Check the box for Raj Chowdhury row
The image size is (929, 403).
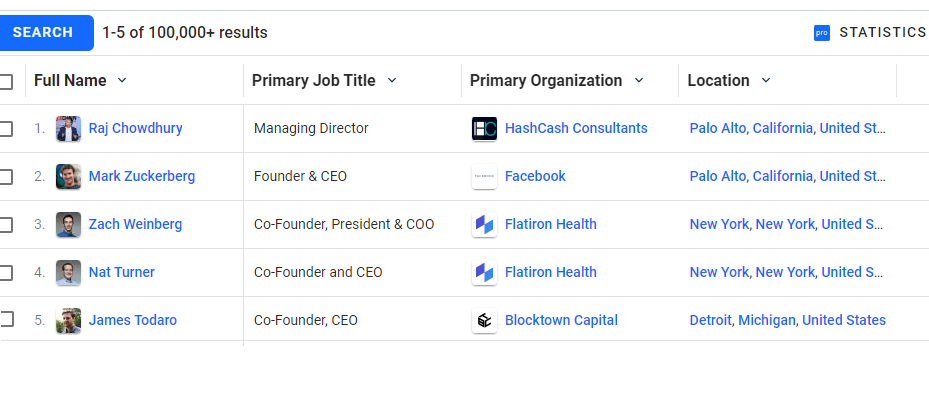6,129
